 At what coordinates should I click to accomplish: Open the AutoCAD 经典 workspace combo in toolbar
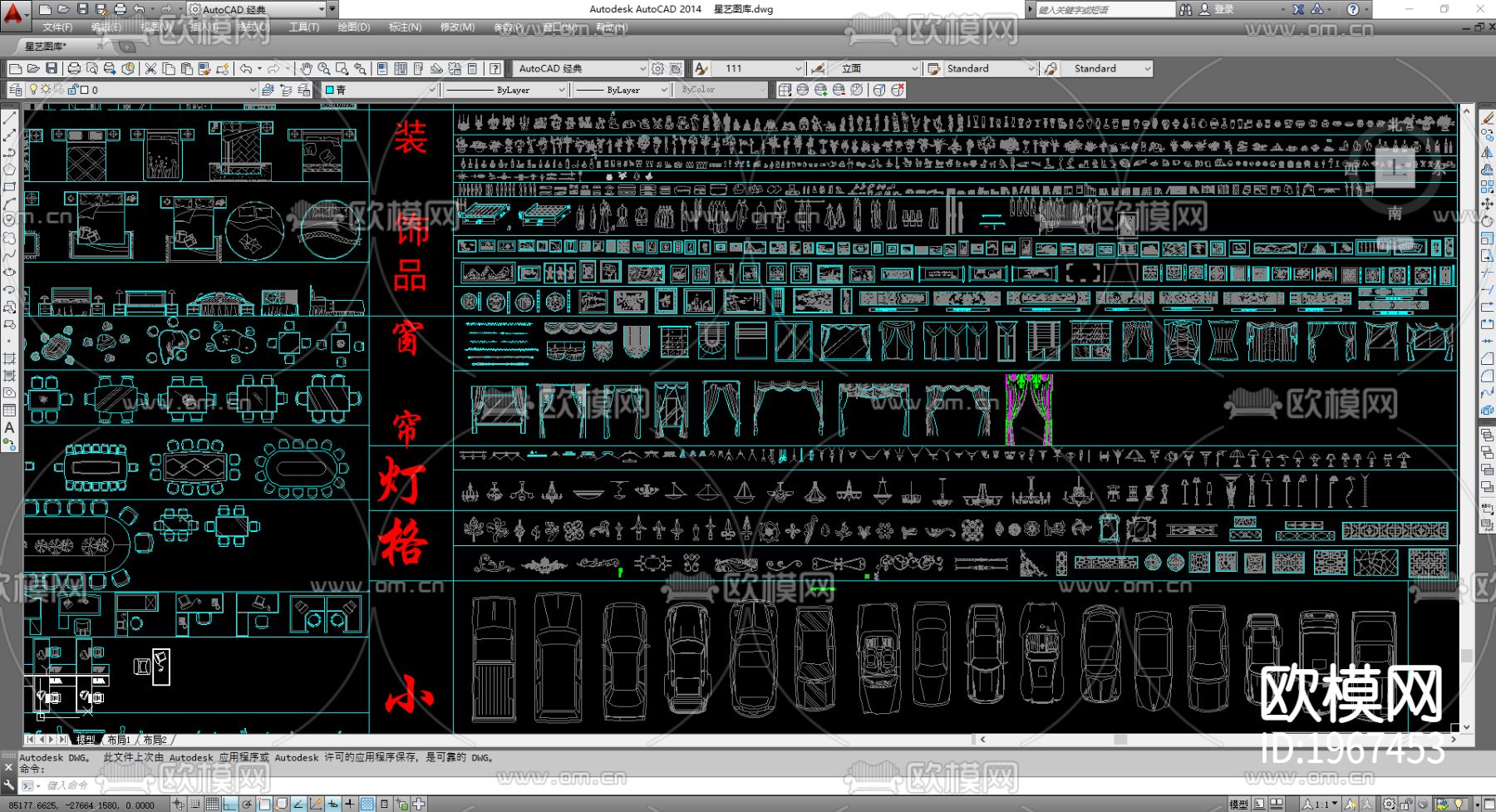point(581,68)
